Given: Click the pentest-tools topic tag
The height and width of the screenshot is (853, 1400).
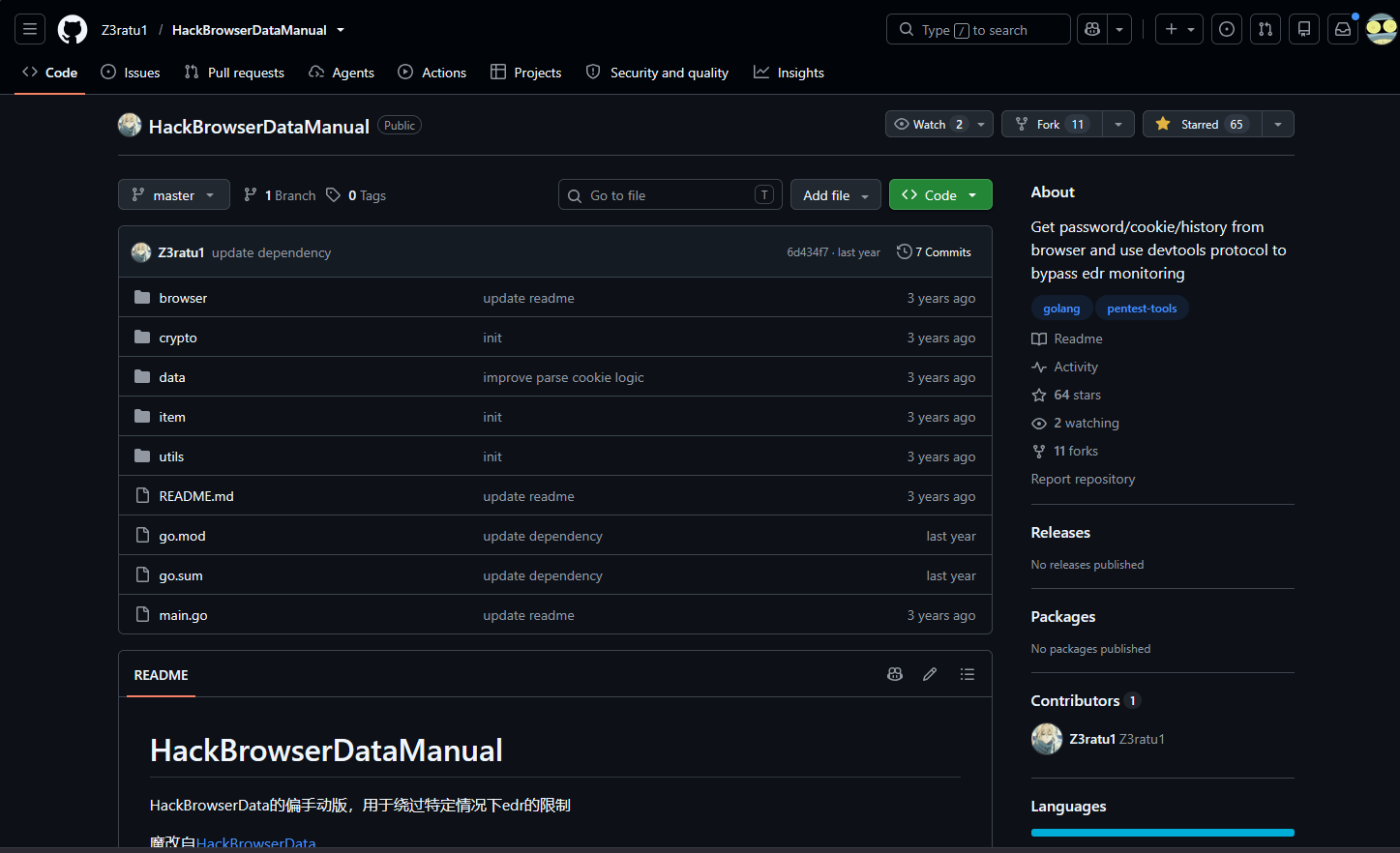Looking at the screenshot, I should tap(1142, 309).
